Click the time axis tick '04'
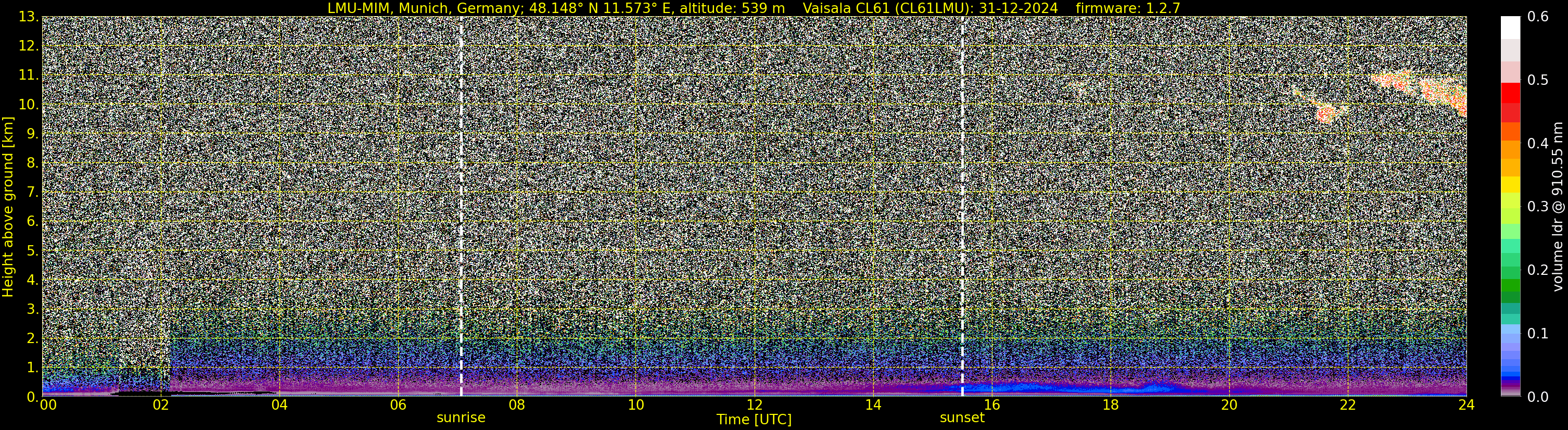Image resolution: width=1568 pixels, height=430 pixels. pyautogui.click(x=279, y=405)
